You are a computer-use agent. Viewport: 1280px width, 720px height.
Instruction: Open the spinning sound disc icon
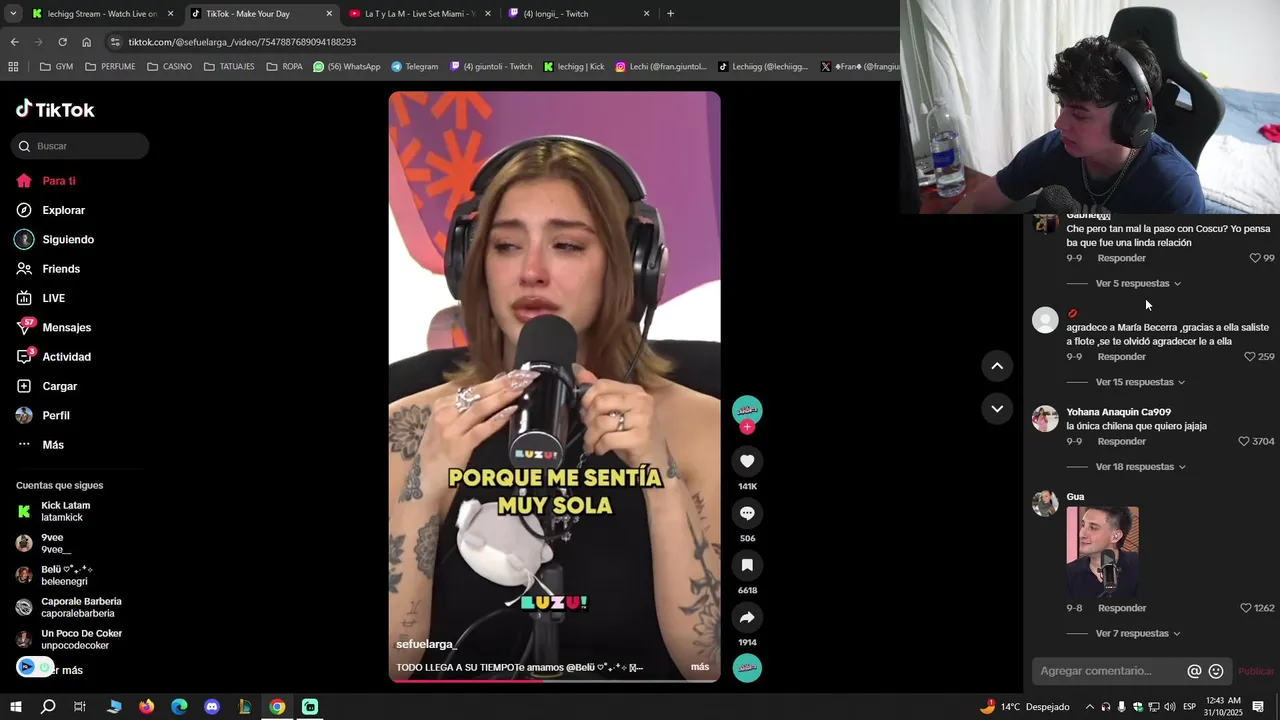747,667
